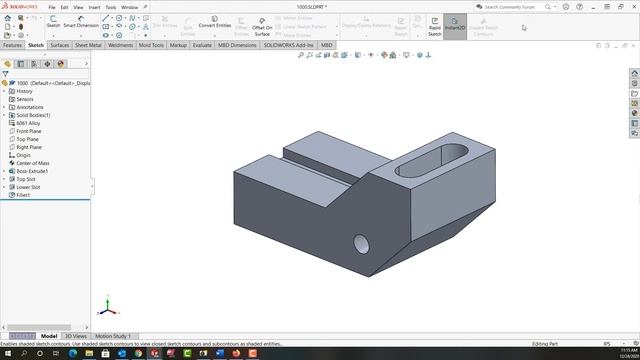Switch to the Features tab

coord(12,45)
